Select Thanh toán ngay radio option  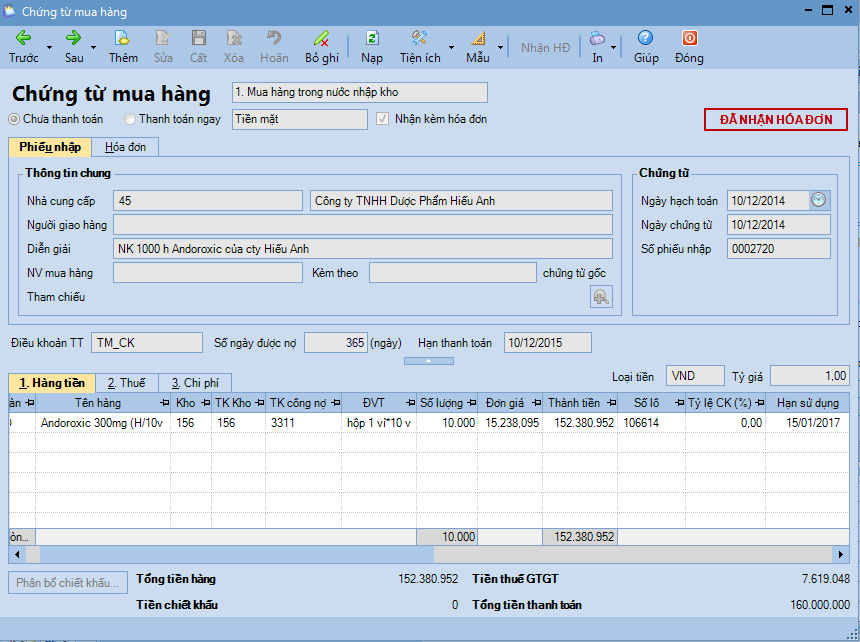coord(130,119)
